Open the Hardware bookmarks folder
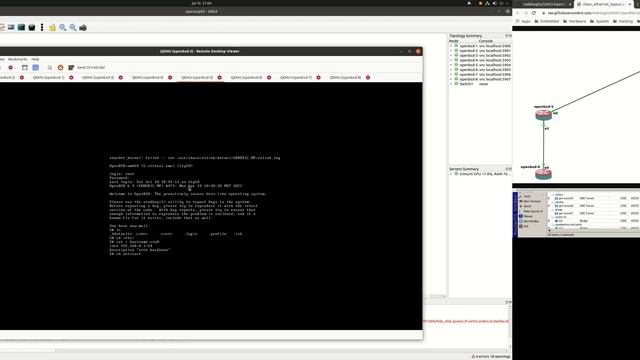Image resolution: width=640 pixels, height=360 pixels. pos(574,21)
